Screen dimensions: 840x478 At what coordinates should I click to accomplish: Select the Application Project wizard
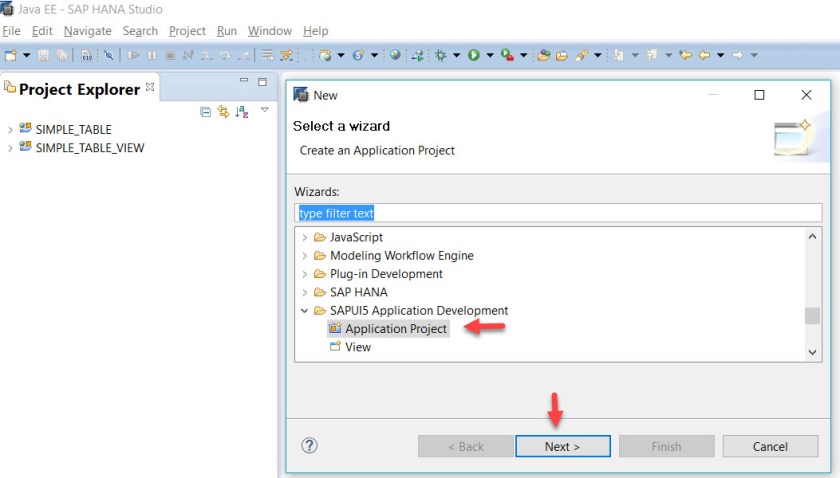coord(388,328)
